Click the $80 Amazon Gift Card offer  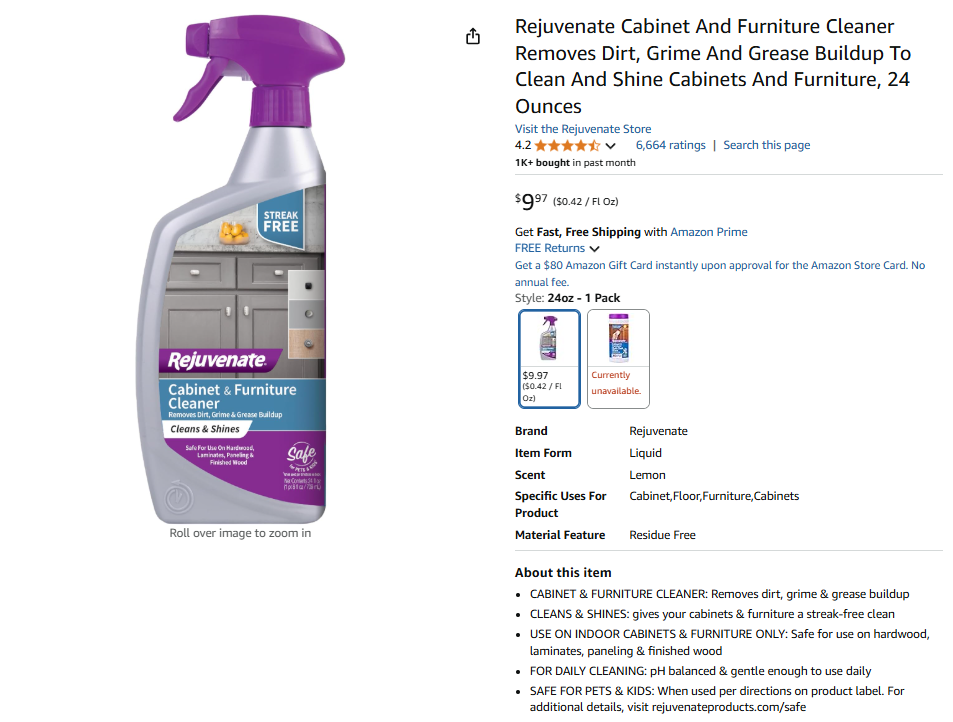[720, 273]
